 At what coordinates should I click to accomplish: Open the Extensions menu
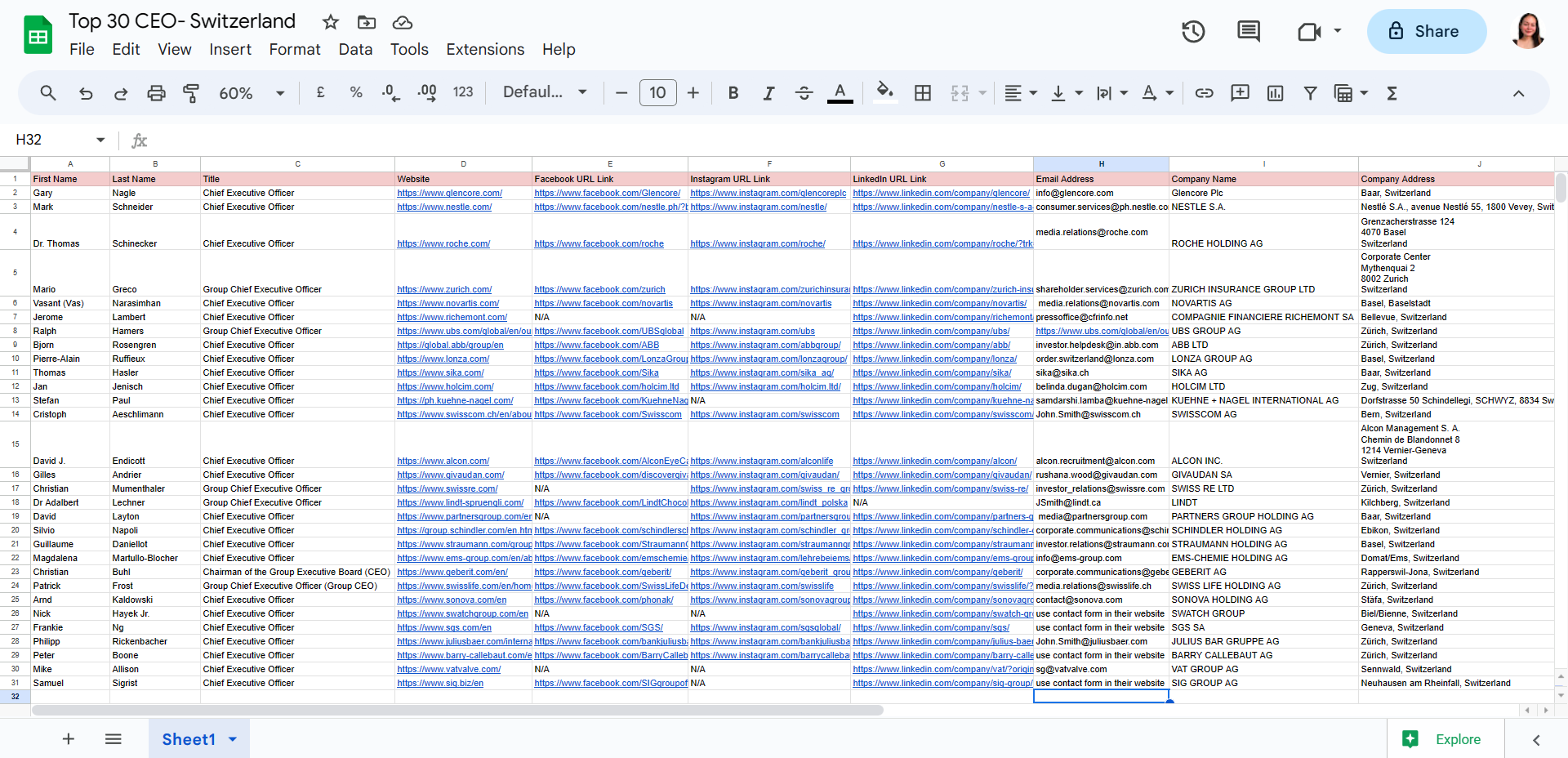(x=485, y=50)
